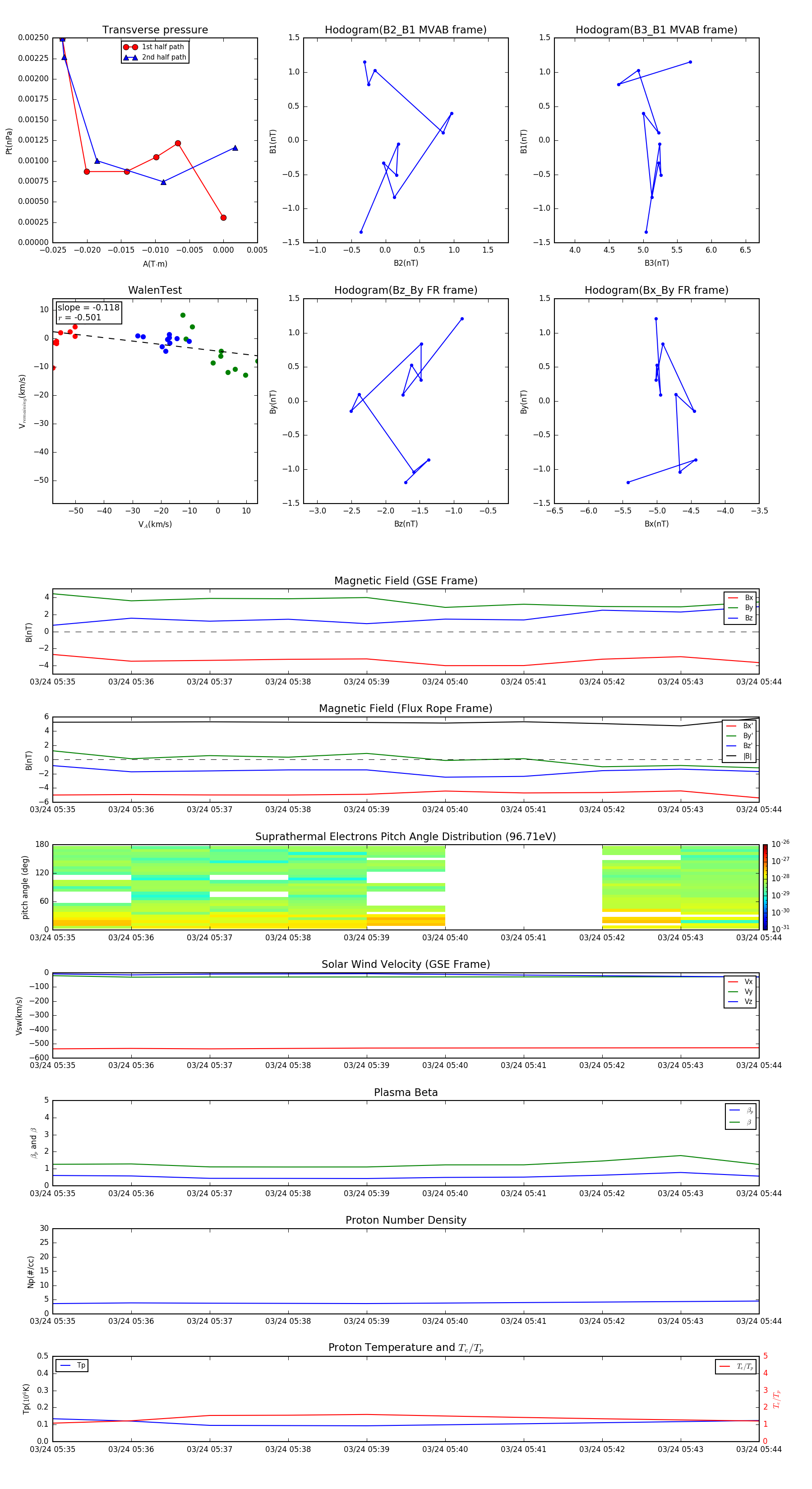Click the 'Transverse pressure' plot title
Viewport: 812px width, 1489px height.
pyautogui.click(x=155, y=30)
